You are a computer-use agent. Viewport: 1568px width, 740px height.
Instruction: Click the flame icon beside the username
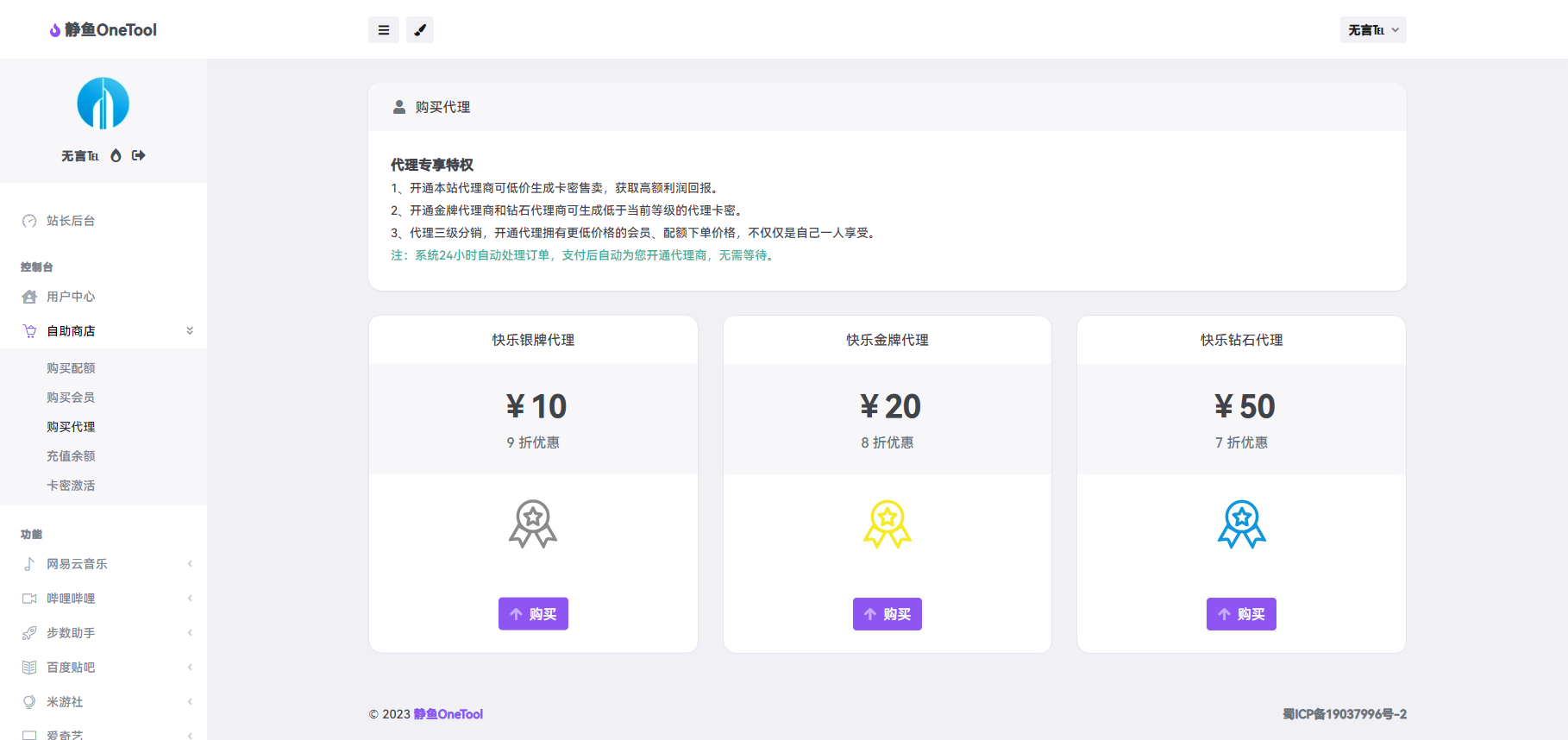(x=116, y=155)
